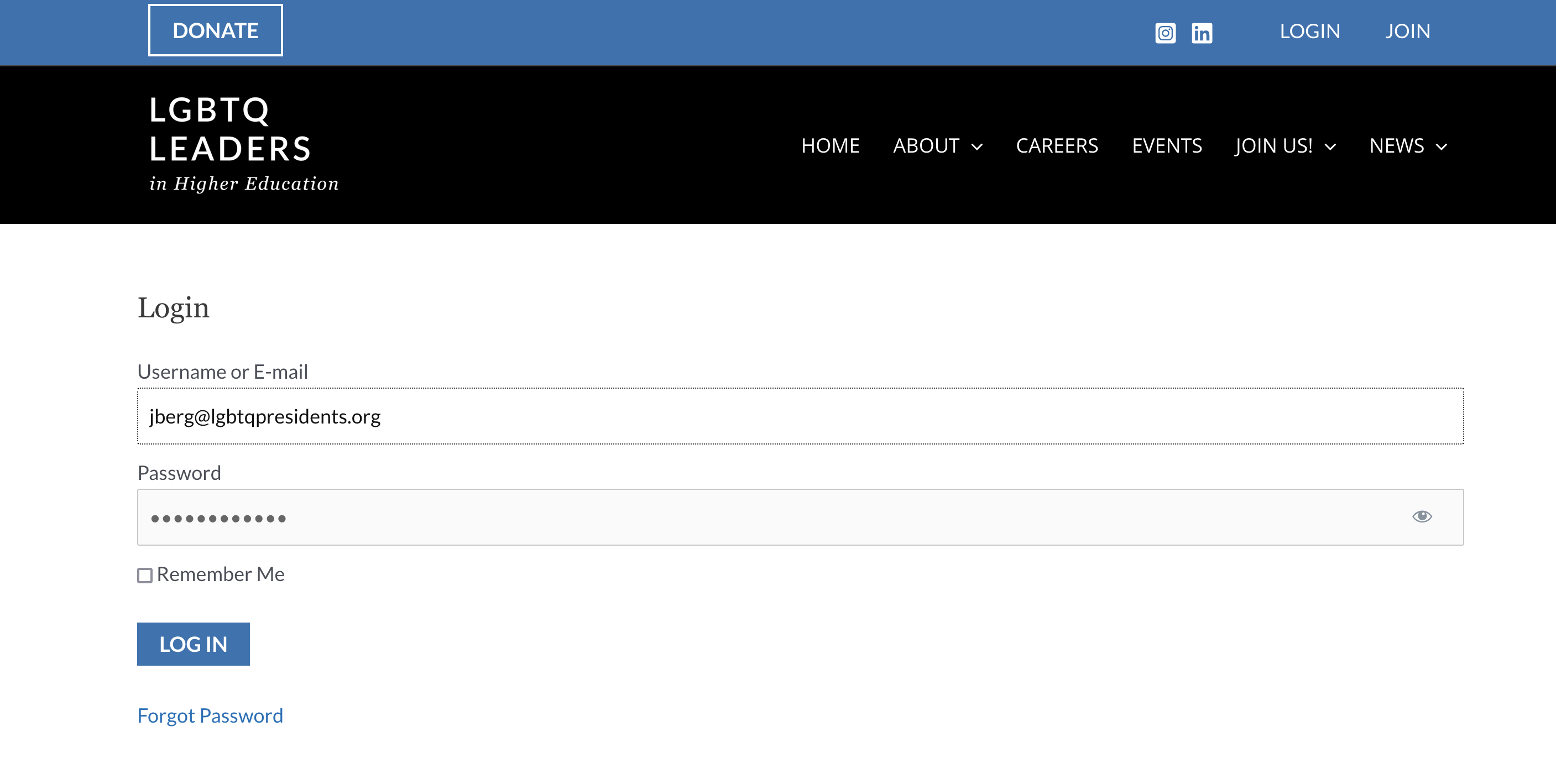
Task: Expand the Join Us! menu chevron
Action: pos(1330,147)
